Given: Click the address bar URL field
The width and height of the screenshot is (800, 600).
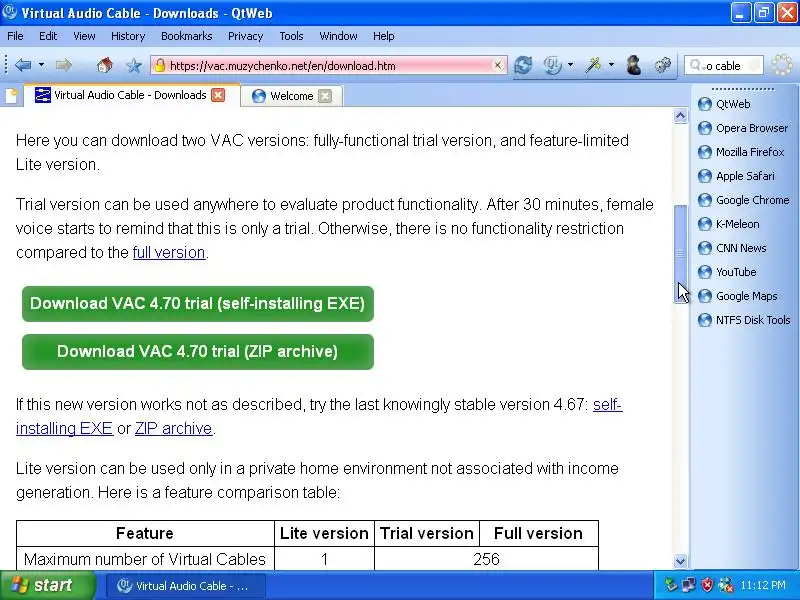Looking at the screenshot, I should pyautogui.click(x=329, y=65).
